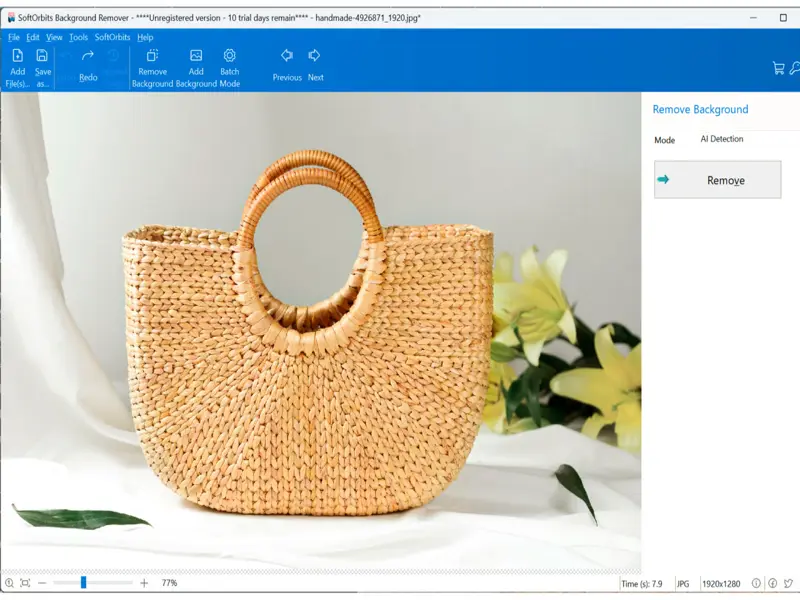Open the shopping cart purchase icon
The image size is (800, 600).
[778, 68]
